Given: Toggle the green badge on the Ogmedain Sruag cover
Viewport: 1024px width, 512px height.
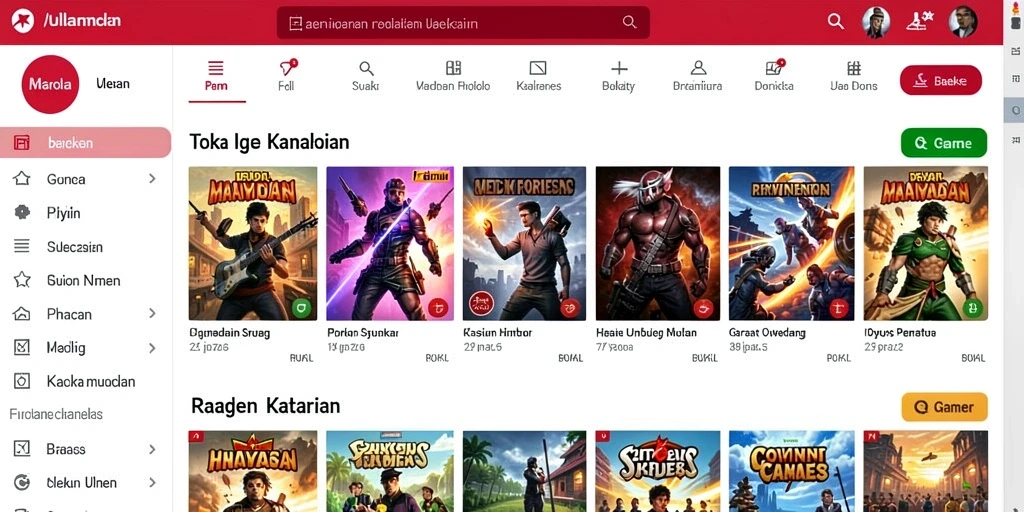Looking at the screenshot, I should [301, 306].
